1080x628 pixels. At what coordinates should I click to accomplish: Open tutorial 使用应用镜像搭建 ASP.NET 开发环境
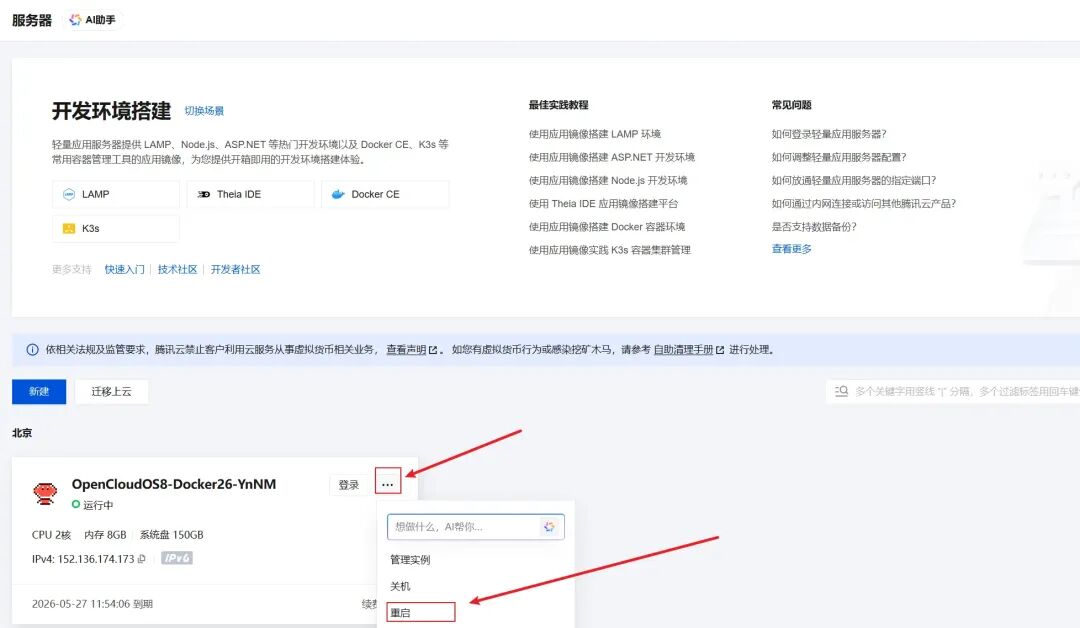pos(612,157)
